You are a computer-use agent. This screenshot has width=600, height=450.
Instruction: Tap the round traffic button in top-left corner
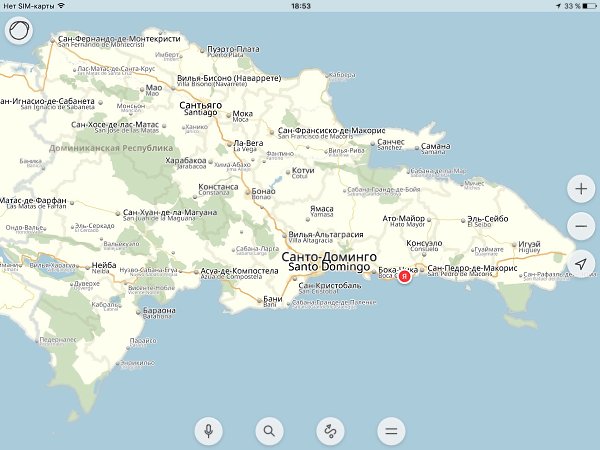pos(19,30)
